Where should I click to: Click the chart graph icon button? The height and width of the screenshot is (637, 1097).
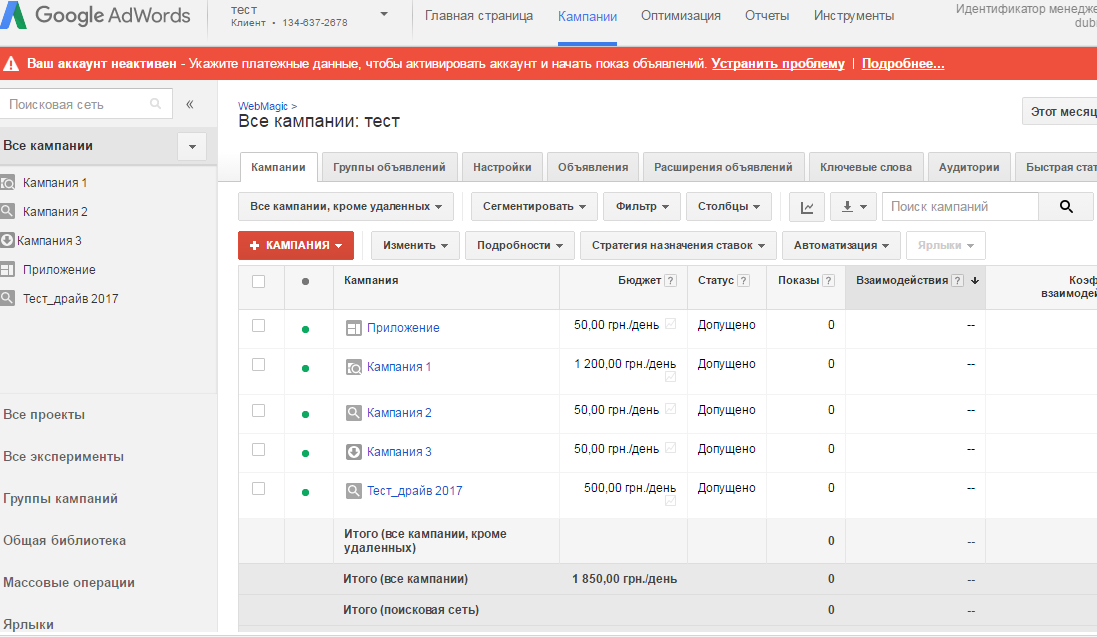point(807,207)
